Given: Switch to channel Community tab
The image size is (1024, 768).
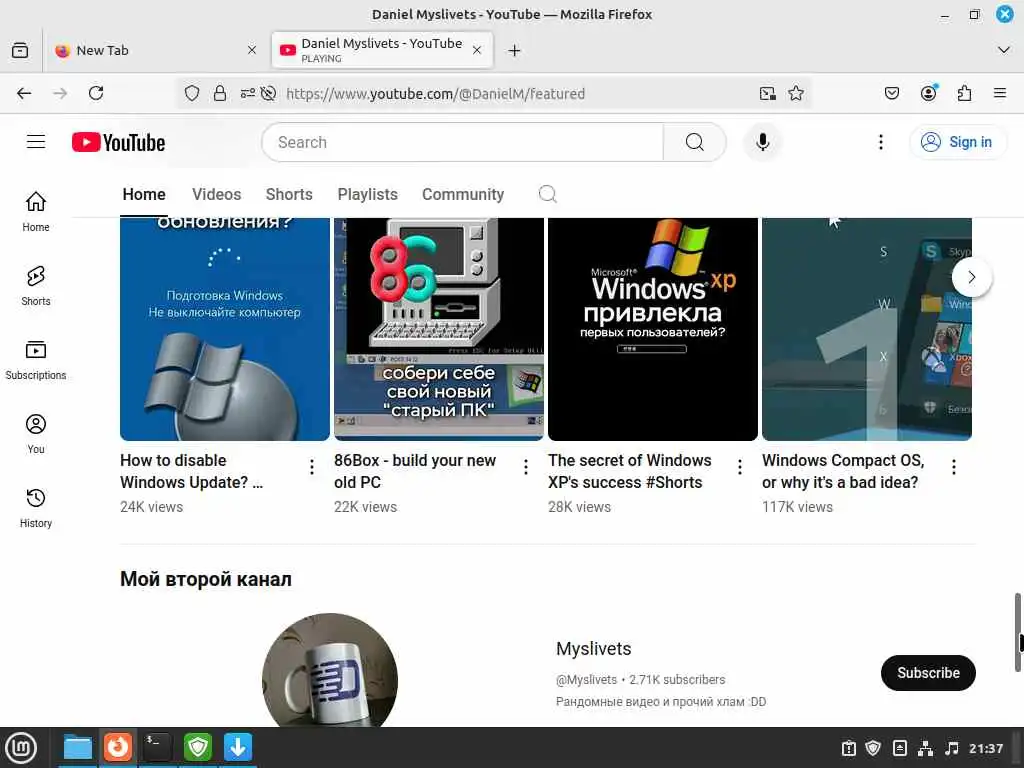Looking at the screenshot, I should (x=462, y=195).
